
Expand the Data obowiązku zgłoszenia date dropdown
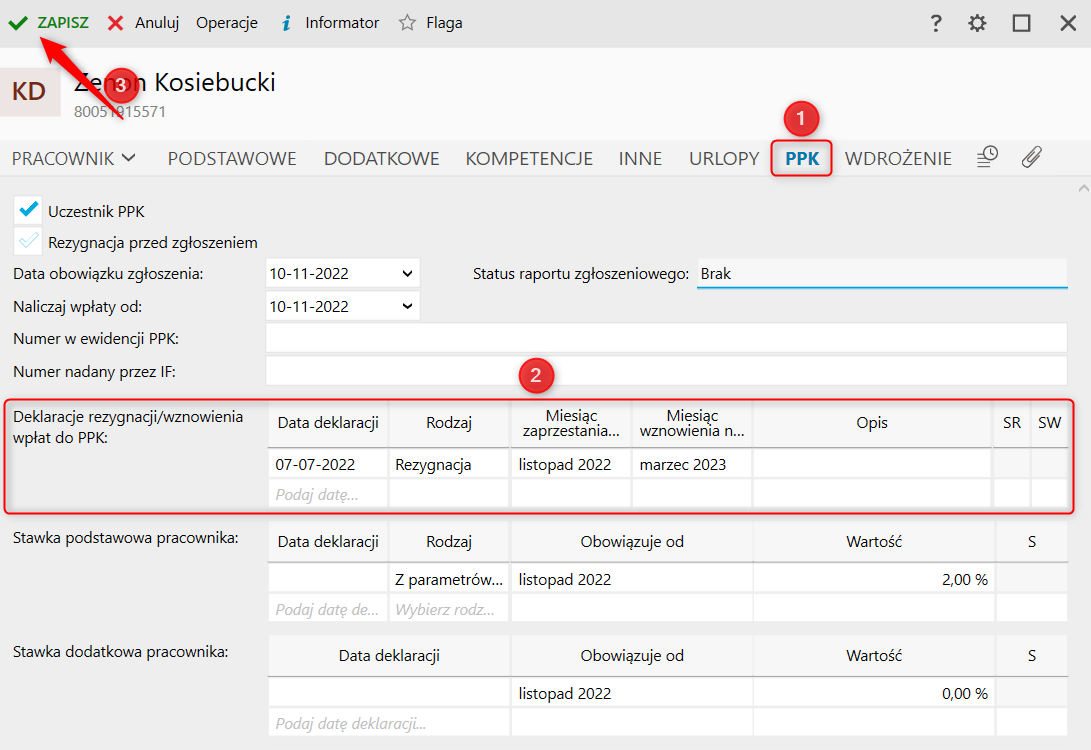pos(406,273)
